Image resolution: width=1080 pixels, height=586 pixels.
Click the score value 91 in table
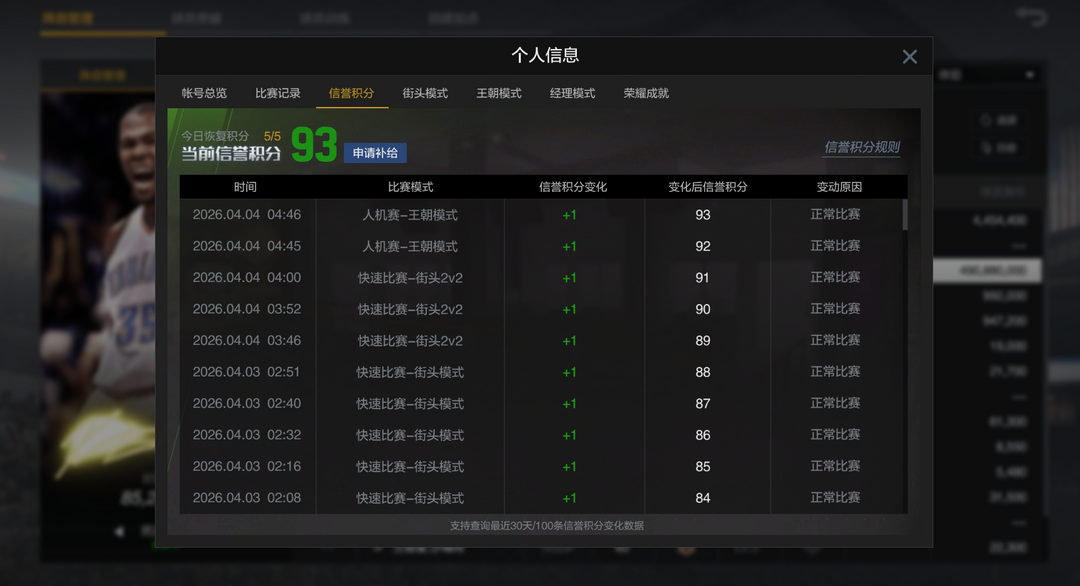(703, 278)
